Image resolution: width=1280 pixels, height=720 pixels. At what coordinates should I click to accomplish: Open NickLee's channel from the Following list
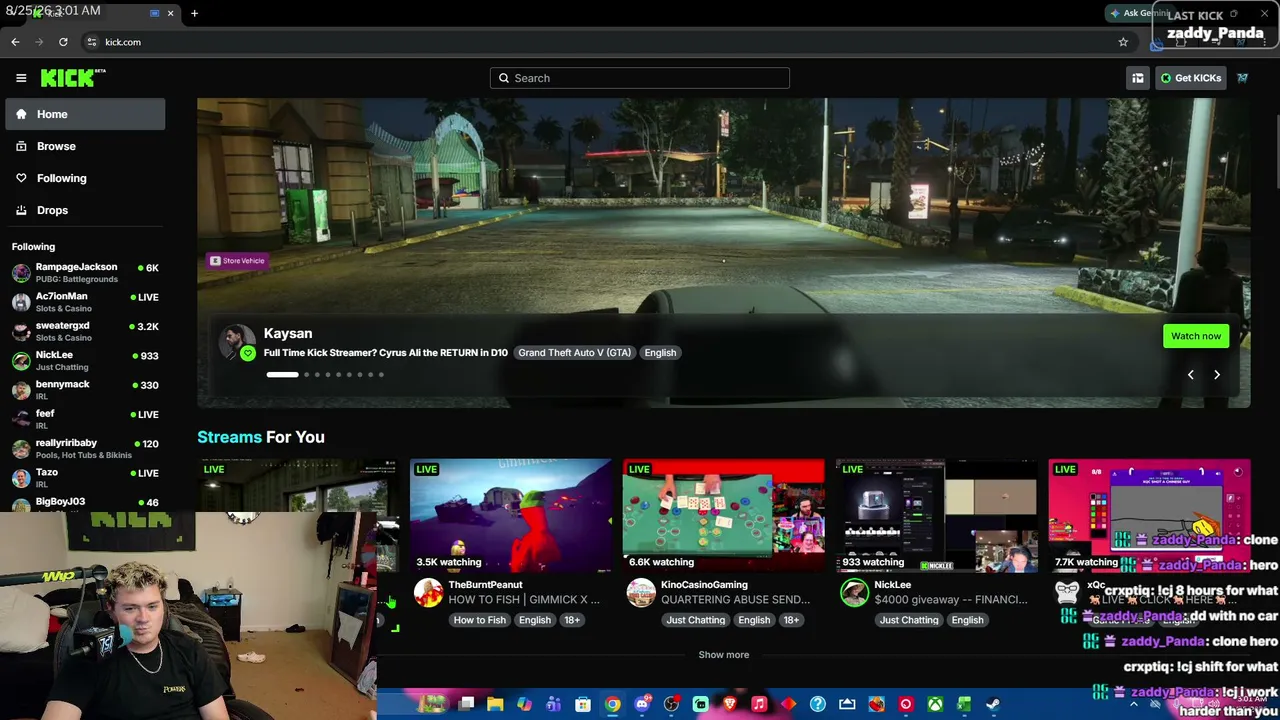[85, 361]
